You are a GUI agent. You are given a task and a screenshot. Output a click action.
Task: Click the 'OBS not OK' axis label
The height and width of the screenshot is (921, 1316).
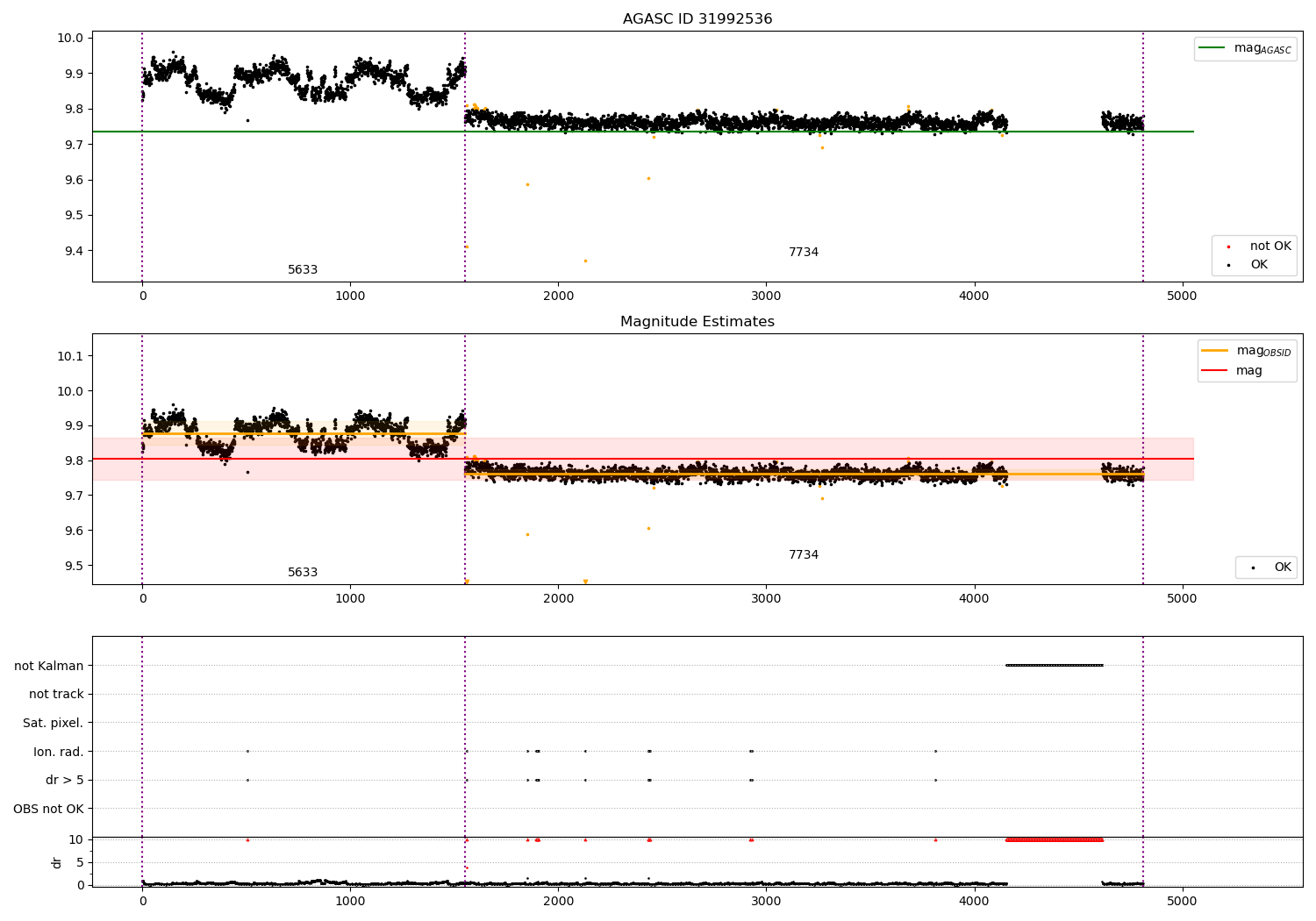[49, 809]
